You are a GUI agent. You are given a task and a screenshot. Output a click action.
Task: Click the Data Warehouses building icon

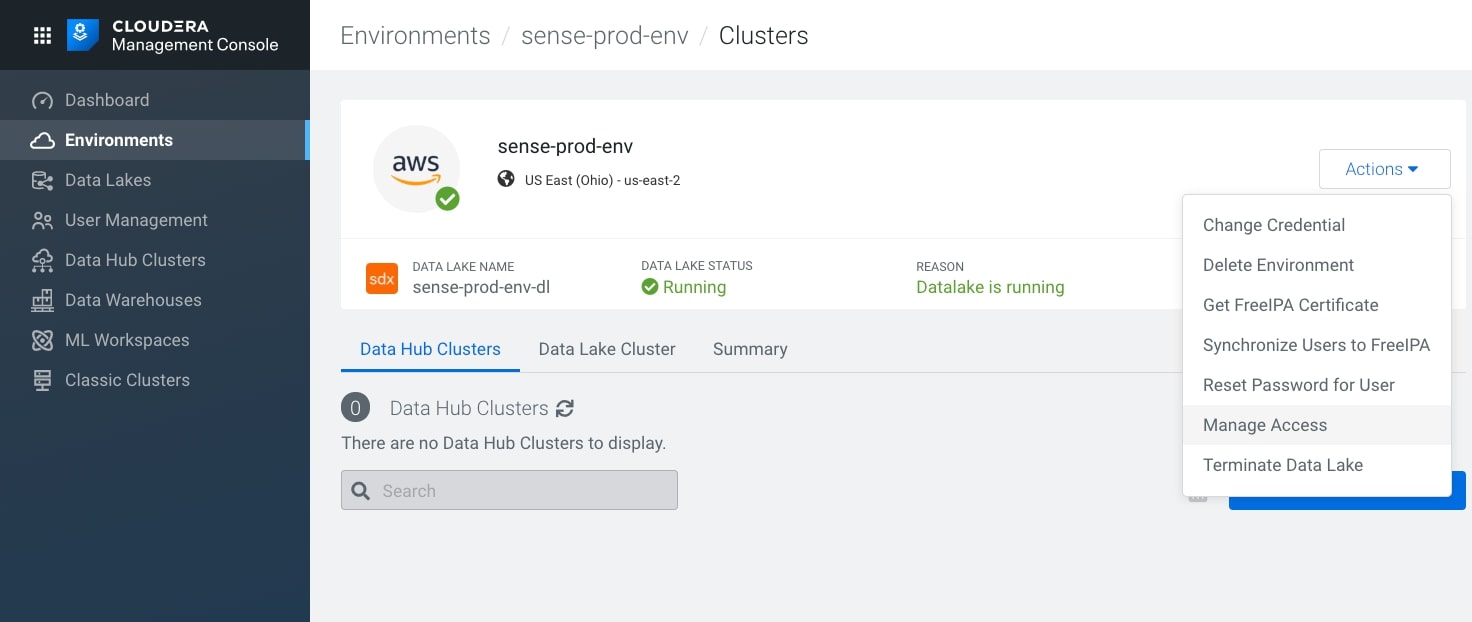coord(42,300)
